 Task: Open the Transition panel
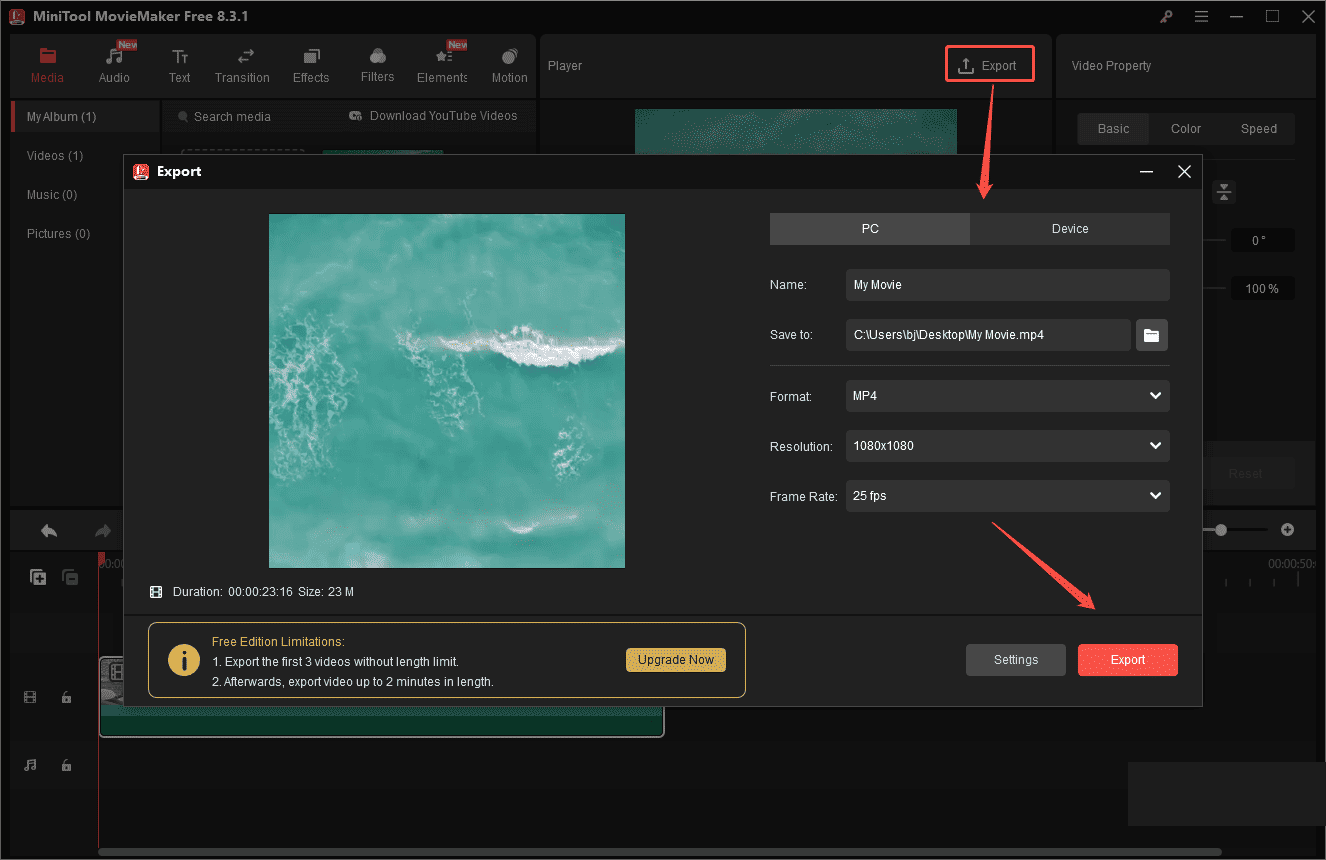[x=242, y=64]
